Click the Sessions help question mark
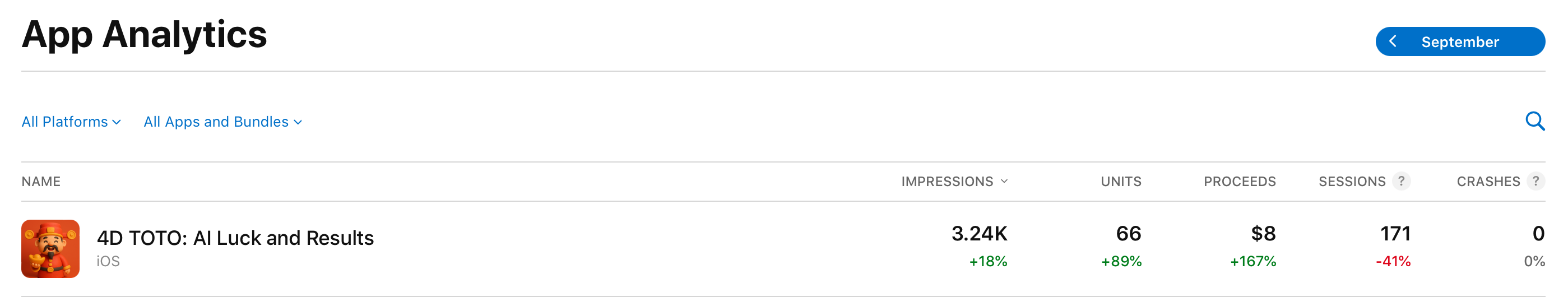This screenshot has width=1568, height=306. pos(1401,181)
